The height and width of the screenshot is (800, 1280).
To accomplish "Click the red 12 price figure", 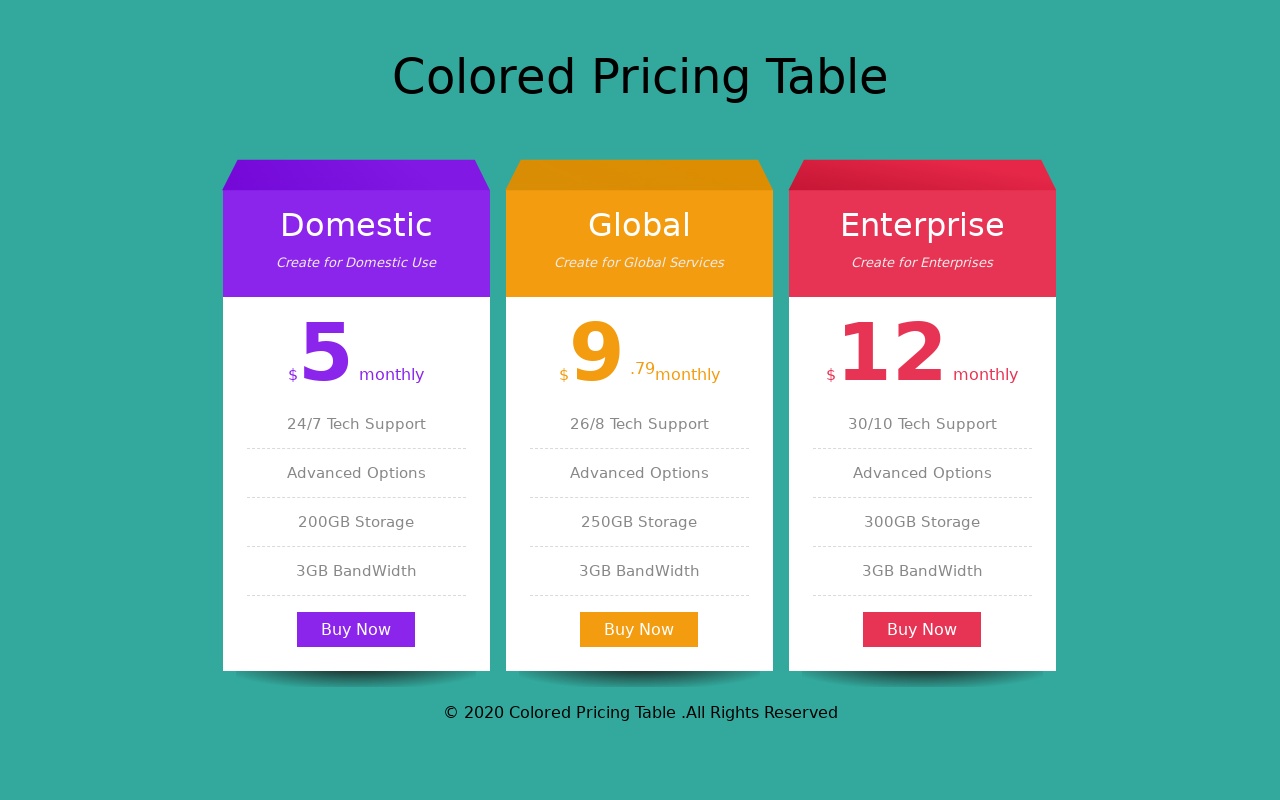I will tap(891, 354).
